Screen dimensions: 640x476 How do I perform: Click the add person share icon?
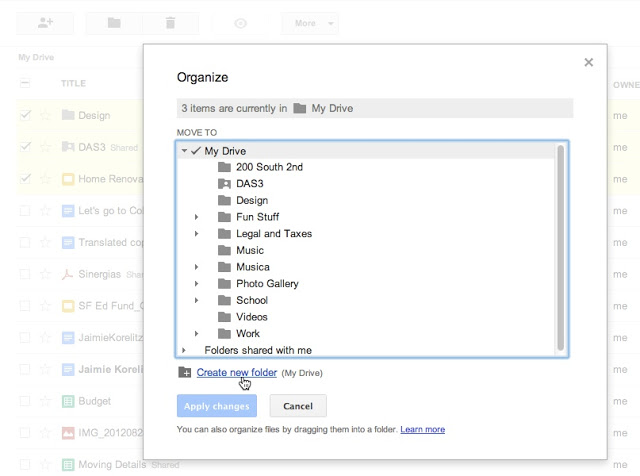click(44, 22)
